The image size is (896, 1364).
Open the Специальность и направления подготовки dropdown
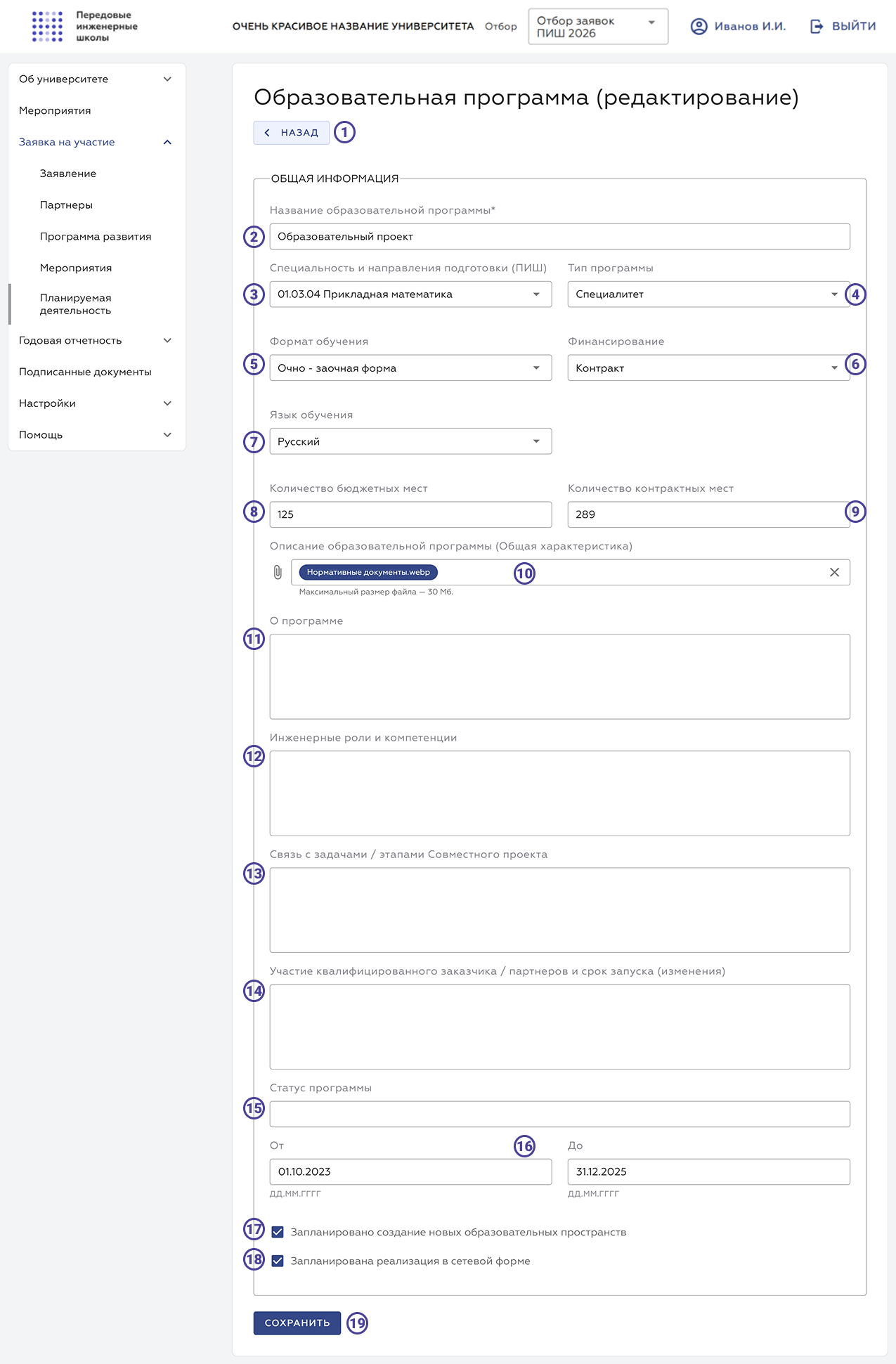coord(410,294)
